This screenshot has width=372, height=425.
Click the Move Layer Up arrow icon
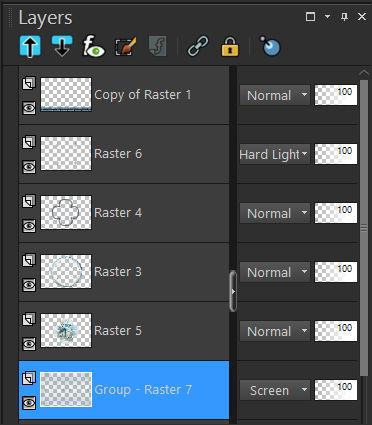30,46
